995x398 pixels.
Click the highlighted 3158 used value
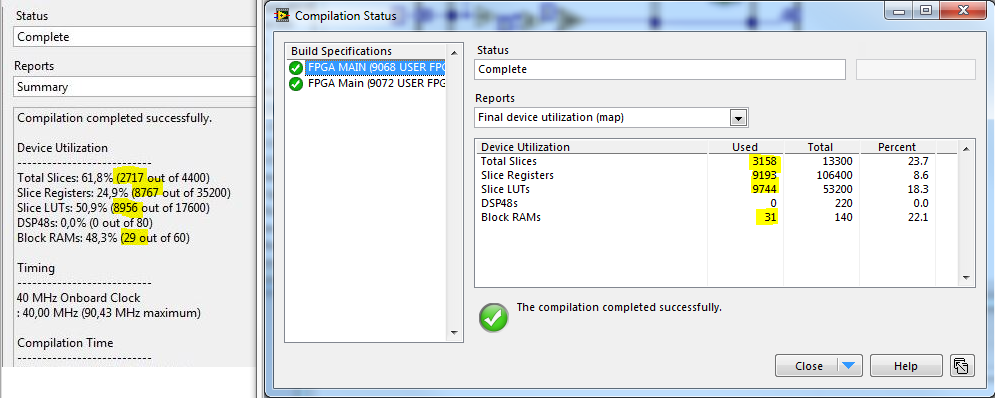(764, 161)
